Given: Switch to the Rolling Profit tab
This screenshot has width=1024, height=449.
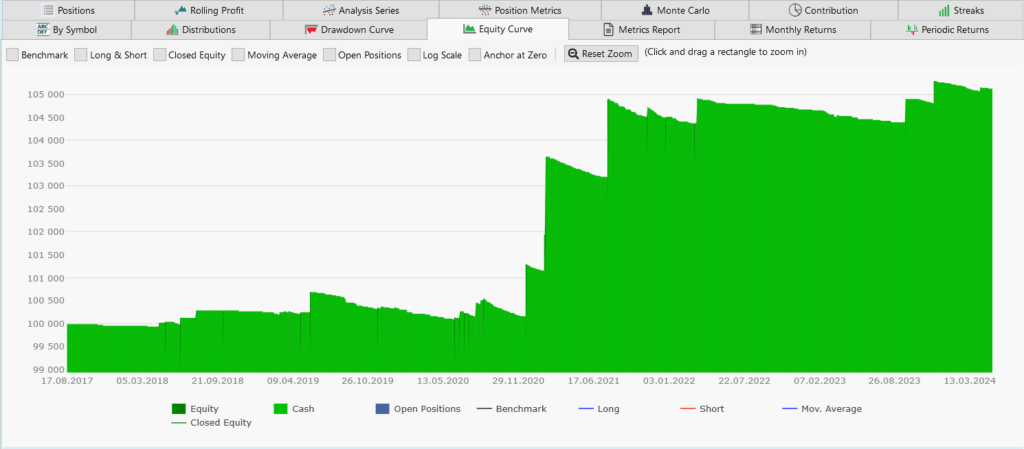Looking at the screenshot, I should click(208, 10).
